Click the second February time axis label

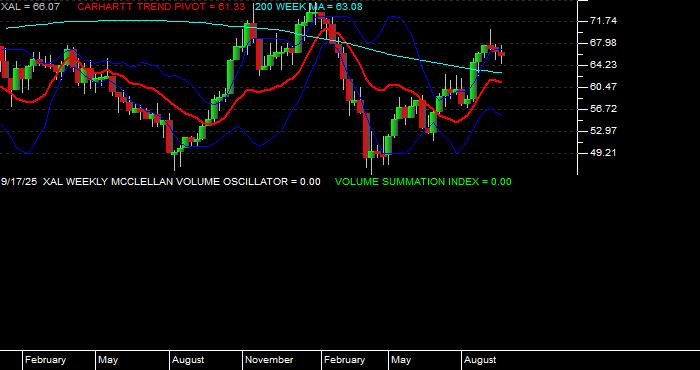[x=344, y=360]
